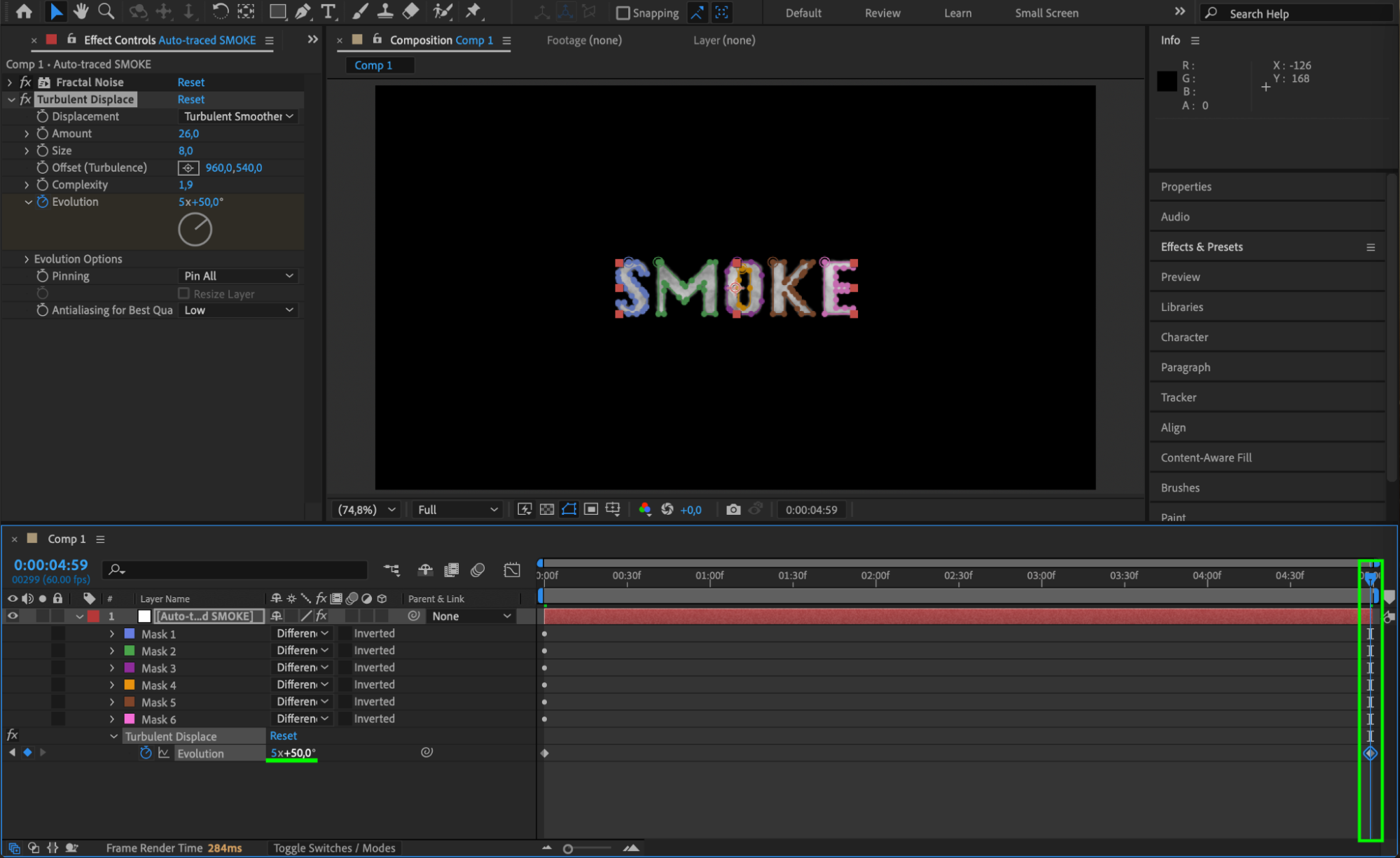The image size is (1400, 858).
Task: Click the timeline zoom slider
Action: (x=568, y=848)
